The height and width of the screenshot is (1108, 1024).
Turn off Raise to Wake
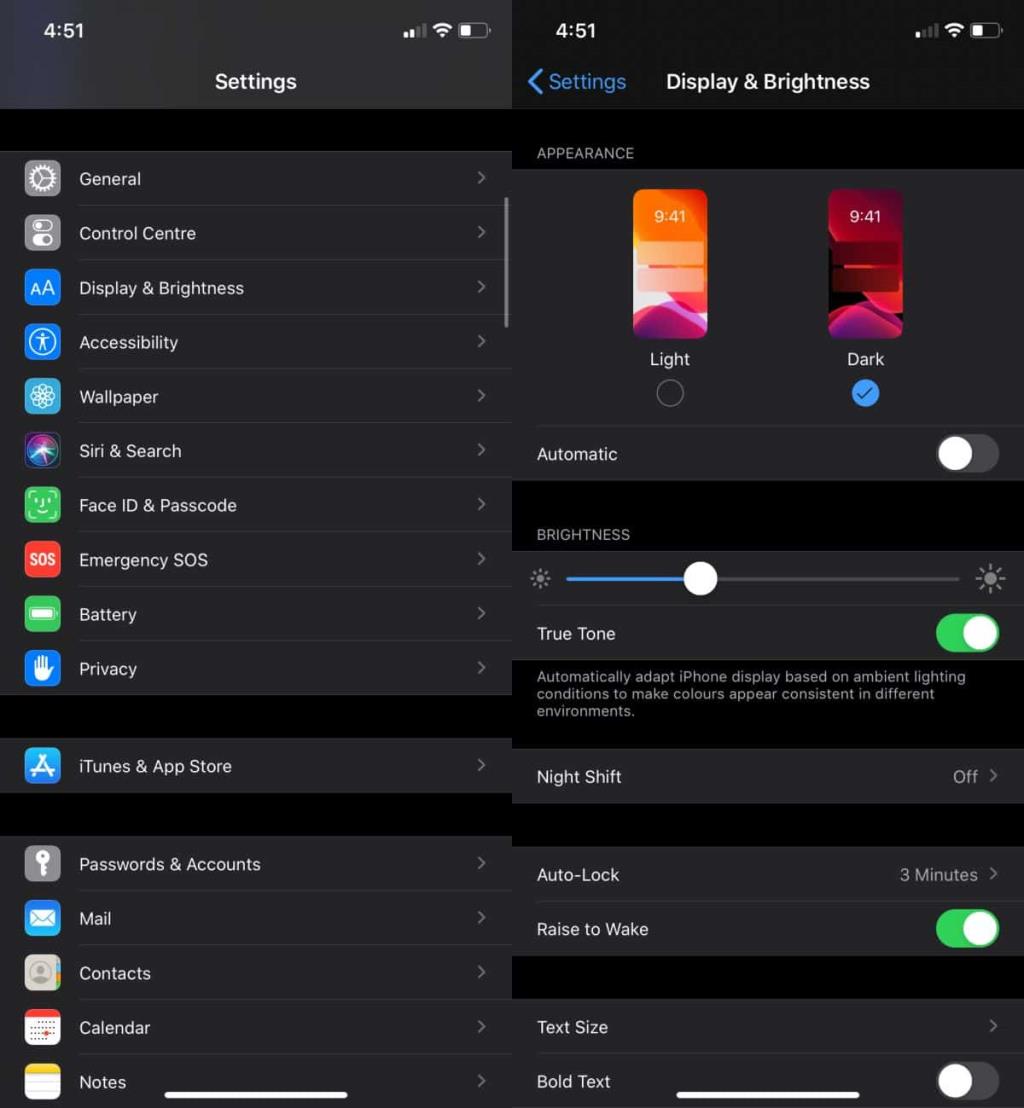pos(966,929)
